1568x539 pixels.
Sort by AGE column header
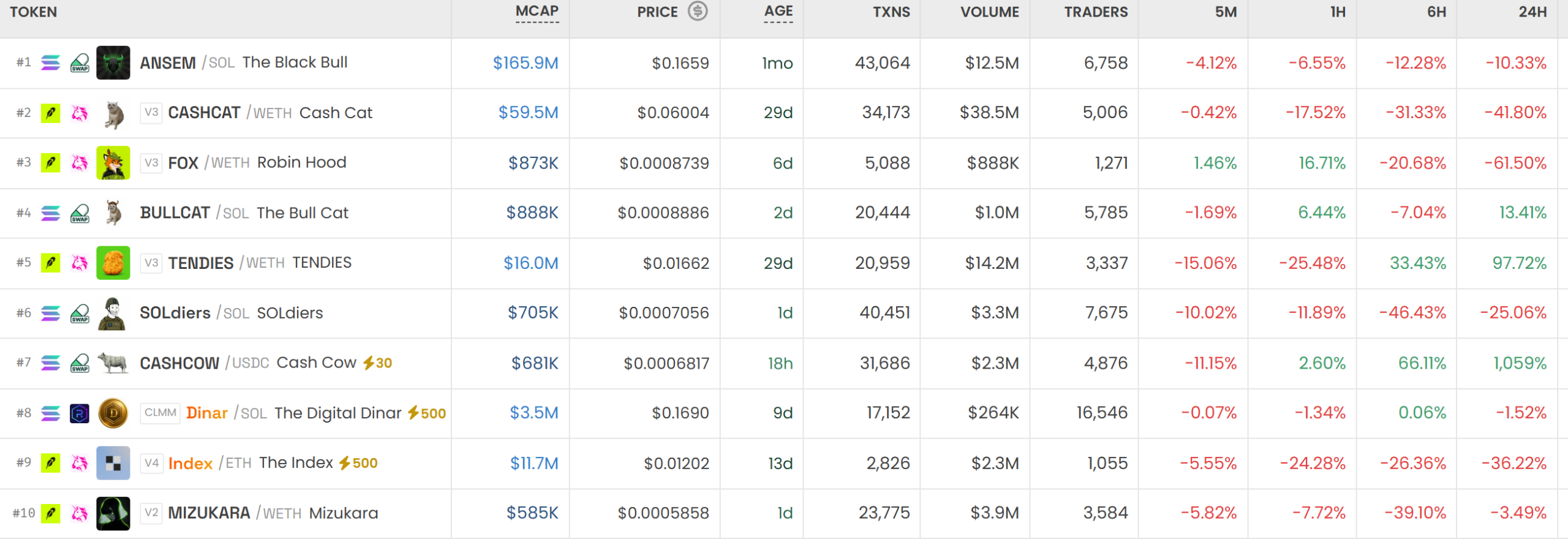coord(778,12)
